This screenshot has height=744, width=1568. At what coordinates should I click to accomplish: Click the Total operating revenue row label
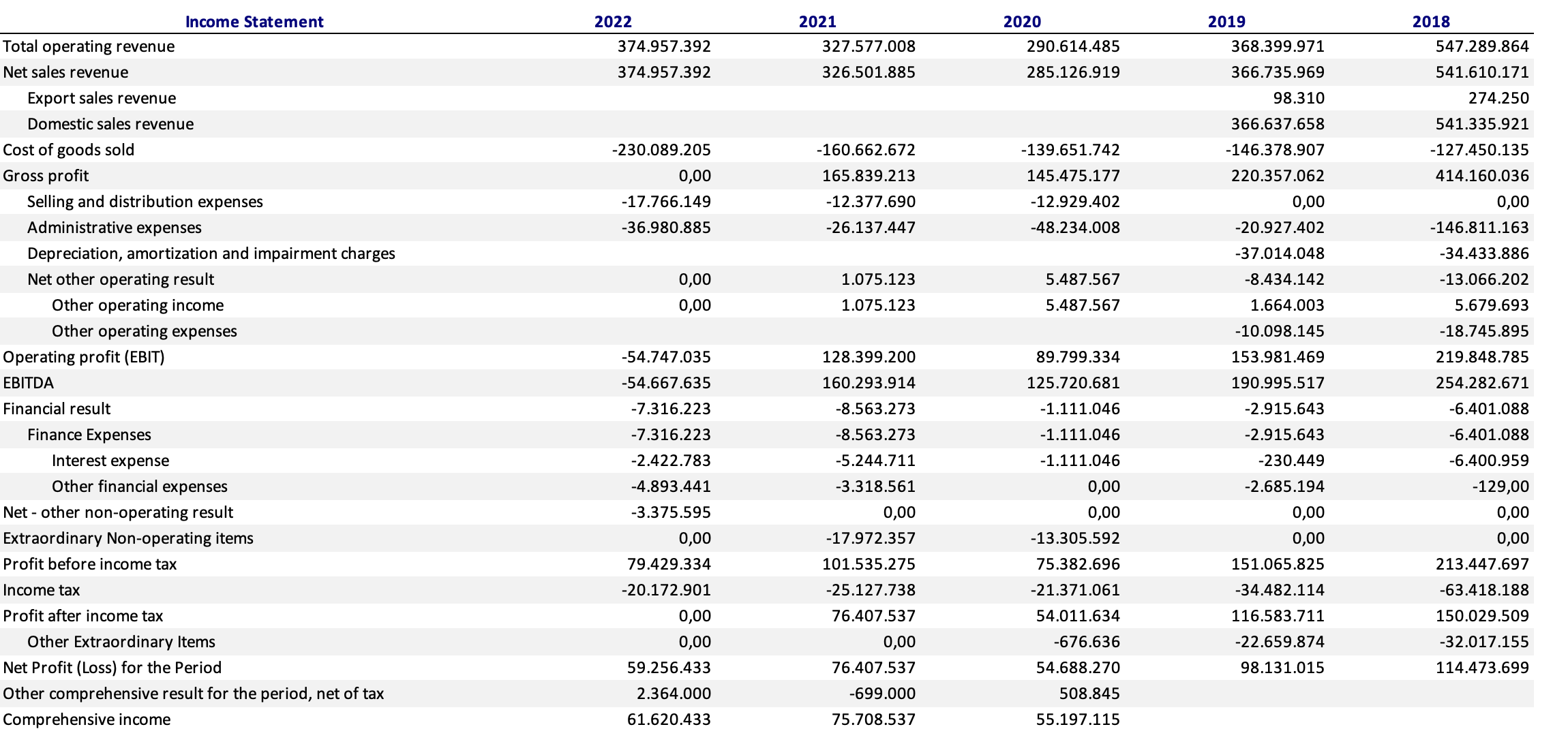[89, 46]
